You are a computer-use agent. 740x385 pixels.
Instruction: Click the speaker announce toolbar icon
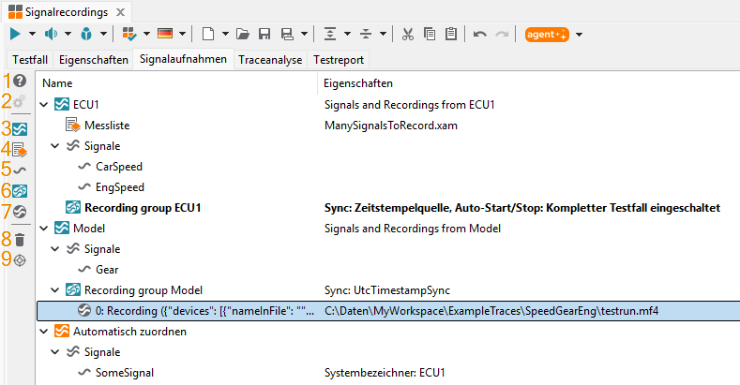click(x=51, y=34)
